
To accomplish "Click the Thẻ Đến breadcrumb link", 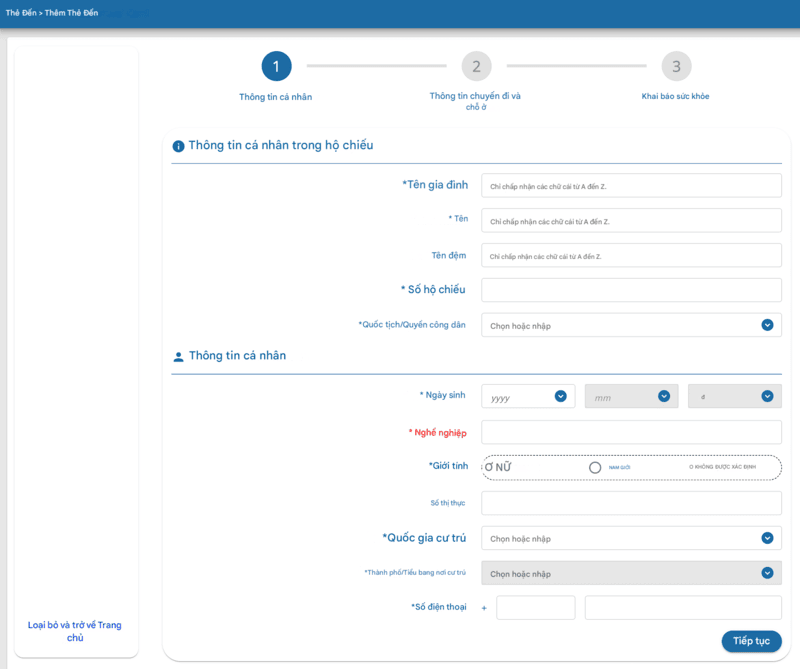I will pyautogui.click(x=21, y=13).
